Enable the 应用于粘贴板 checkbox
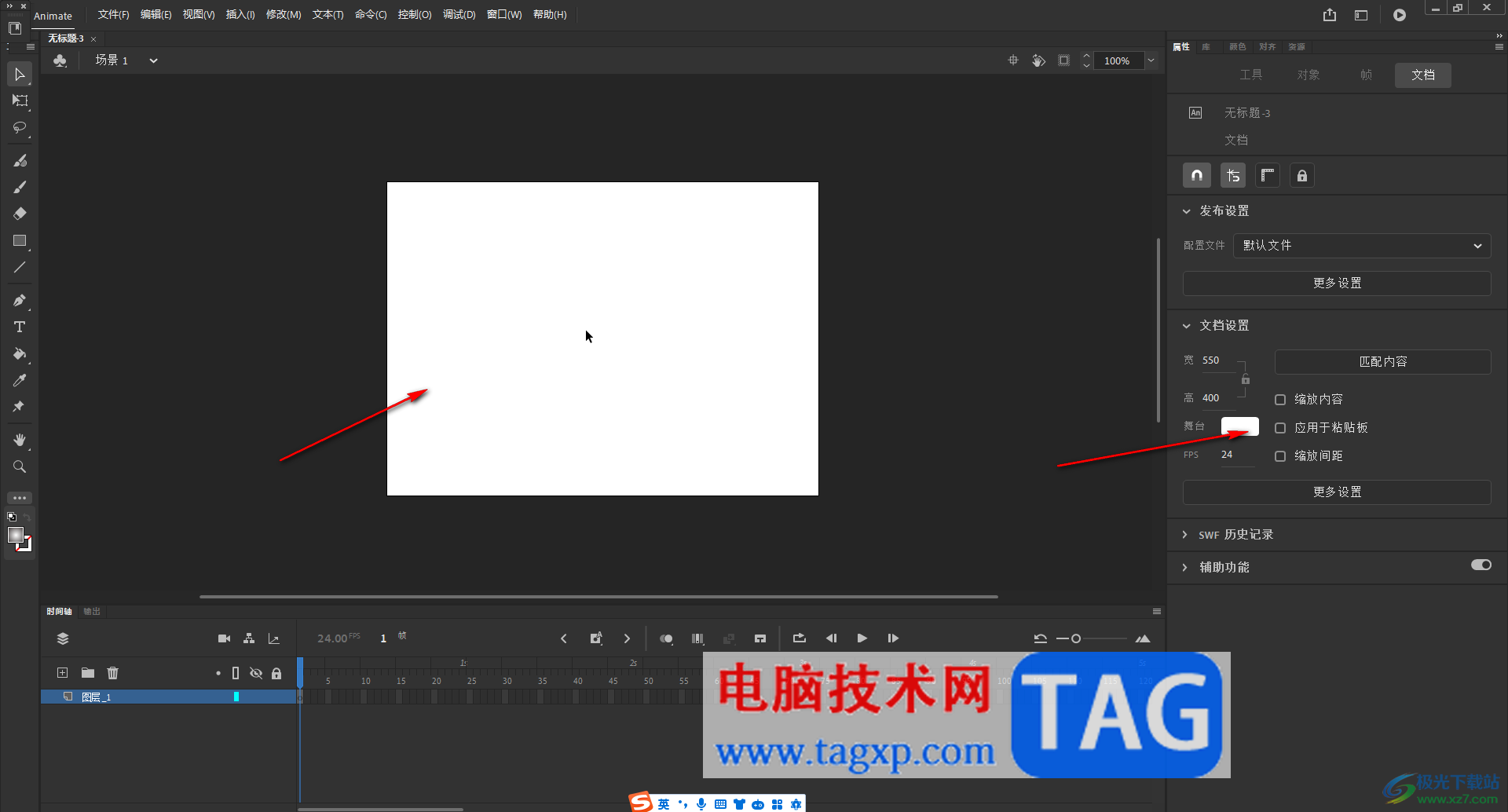 pyautogui.click(x=1280, y=428)
